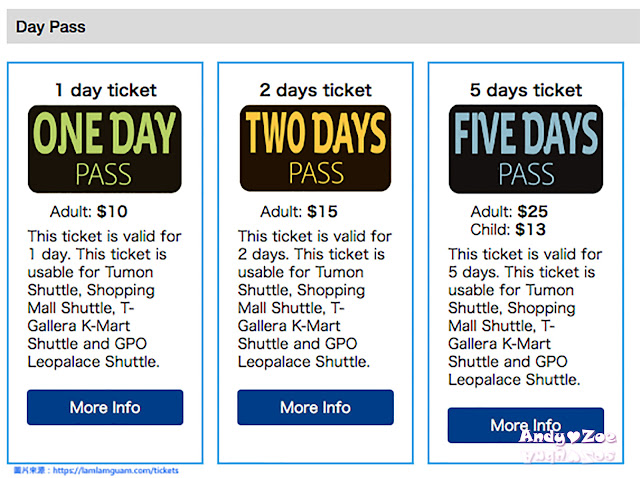Click the 5 days ticket description text
640x478 pixels.
(x=525, y=317)
